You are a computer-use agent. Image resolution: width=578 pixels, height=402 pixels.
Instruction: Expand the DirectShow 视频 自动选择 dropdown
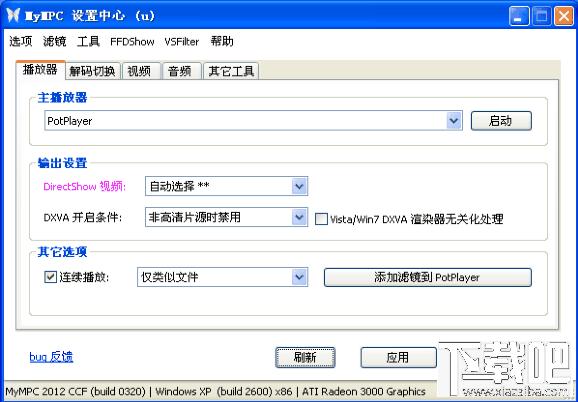pos(299,186)
